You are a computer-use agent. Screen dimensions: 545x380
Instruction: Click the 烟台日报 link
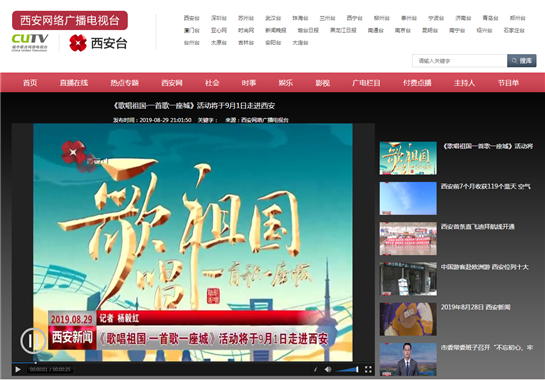pyautogui.click(x=308, y=31)
